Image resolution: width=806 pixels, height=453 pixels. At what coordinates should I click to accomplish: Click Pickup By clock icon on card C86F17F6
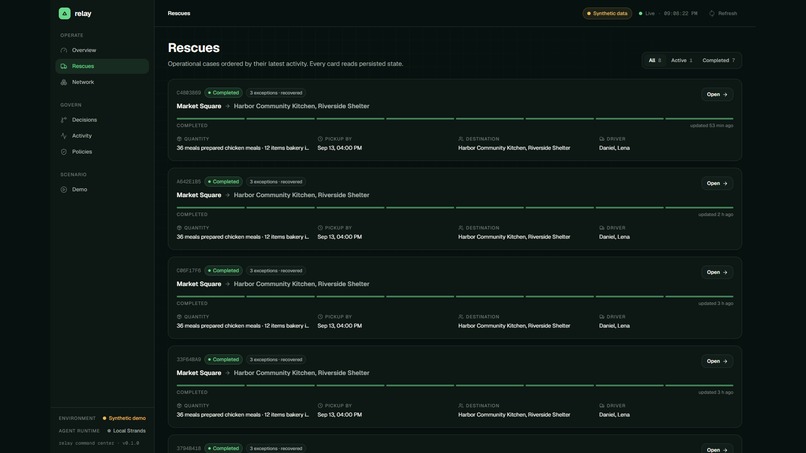pyautogui.click(x=320, y=317)
